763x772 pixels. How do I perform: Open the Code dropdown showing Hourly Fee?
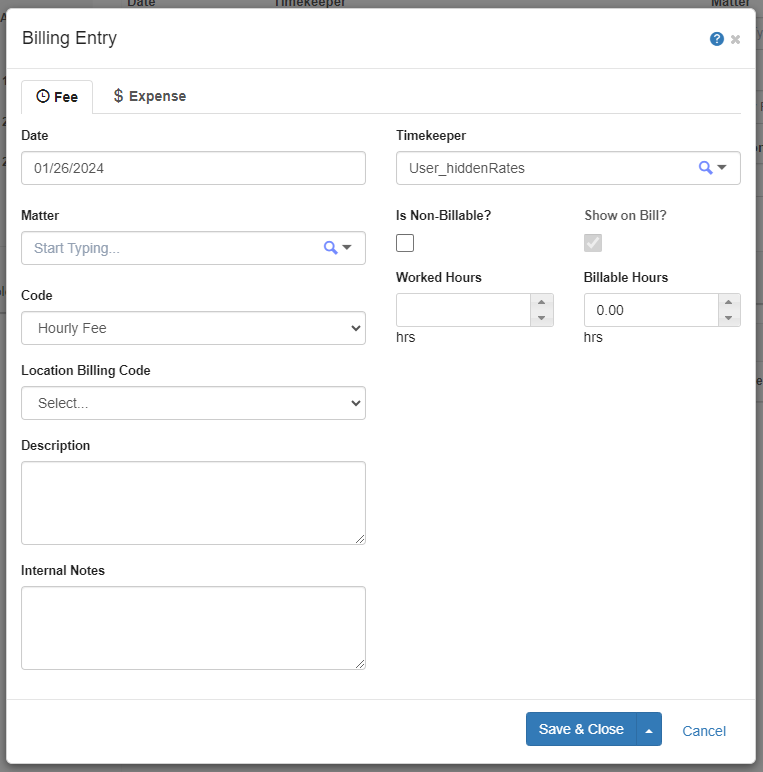193,328
